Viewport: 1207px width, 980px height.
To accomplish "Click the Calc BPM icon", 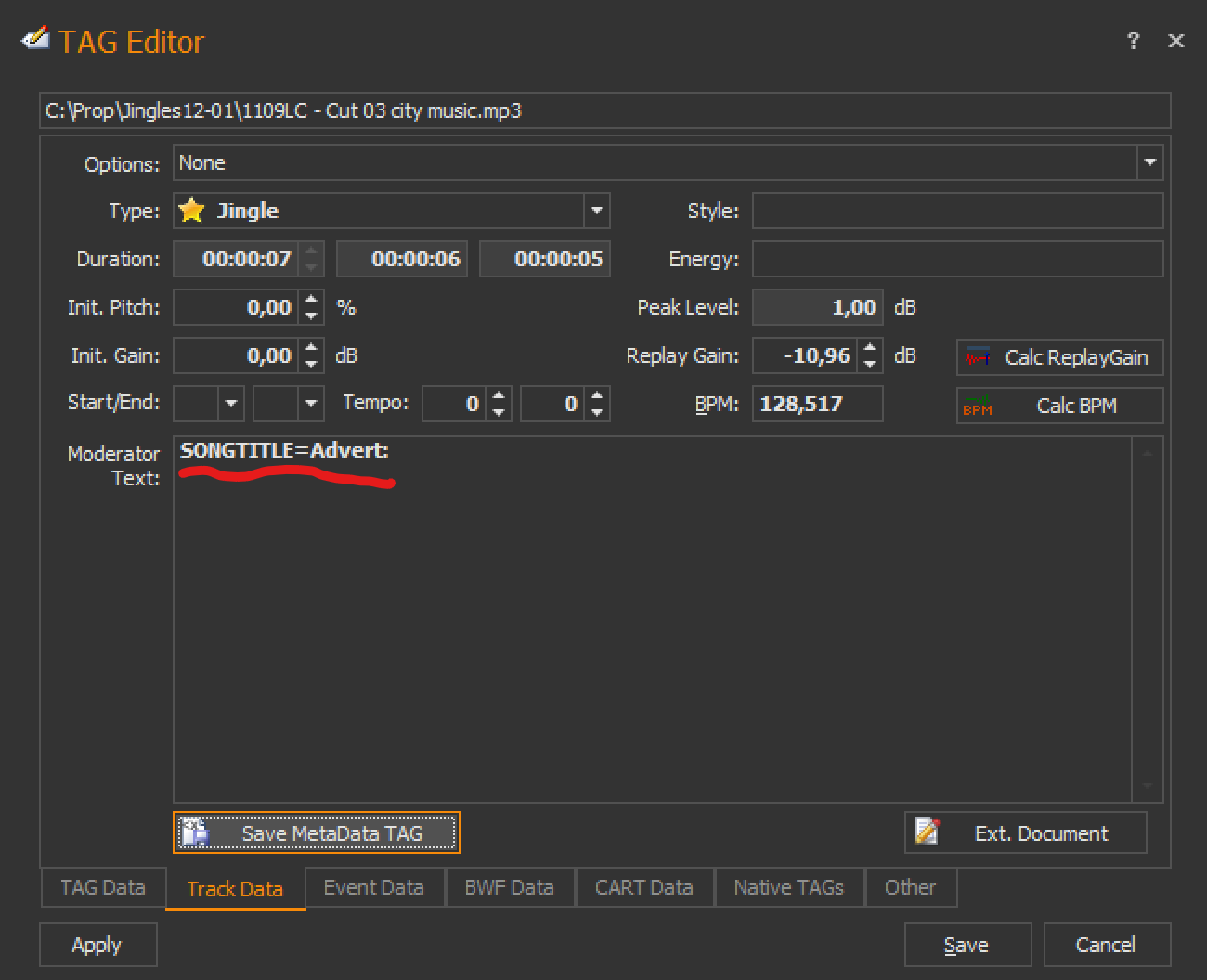I will click(978, 406).
